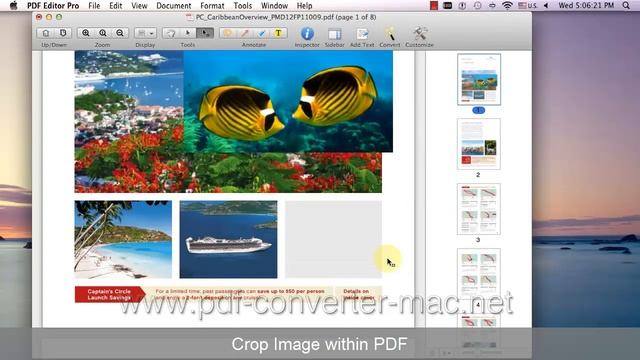Click the Time Machine icon in menu bar
640x360 pixels.
coord(477,5)
